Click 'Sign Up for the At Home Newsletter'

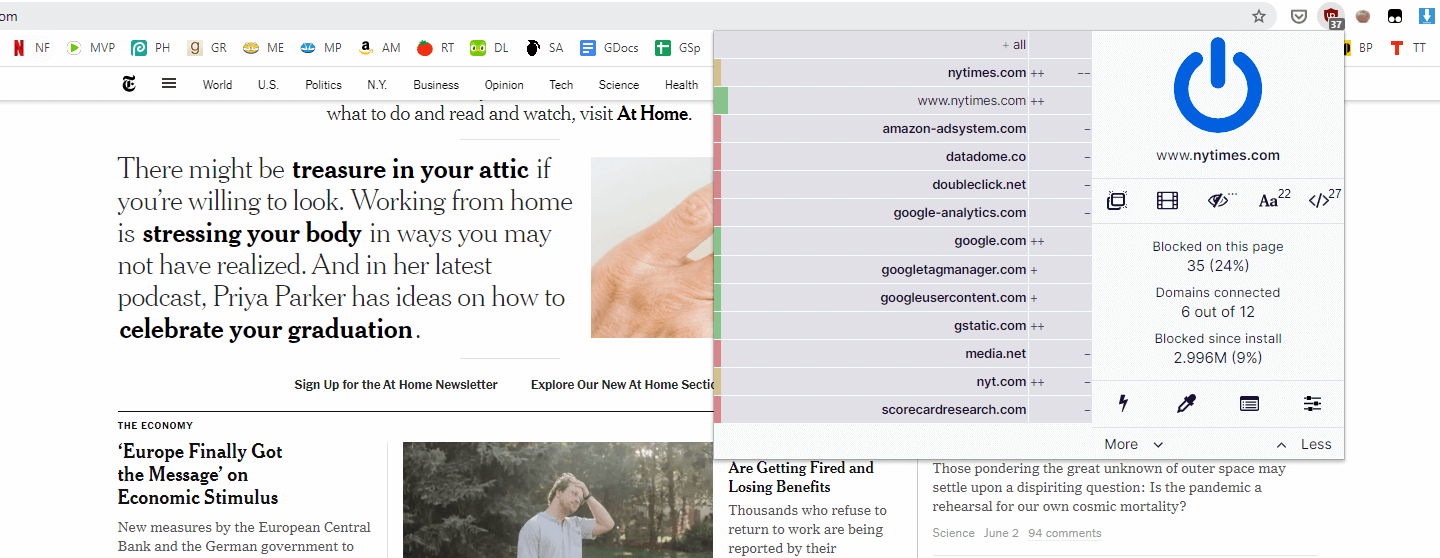pos(396,385)
